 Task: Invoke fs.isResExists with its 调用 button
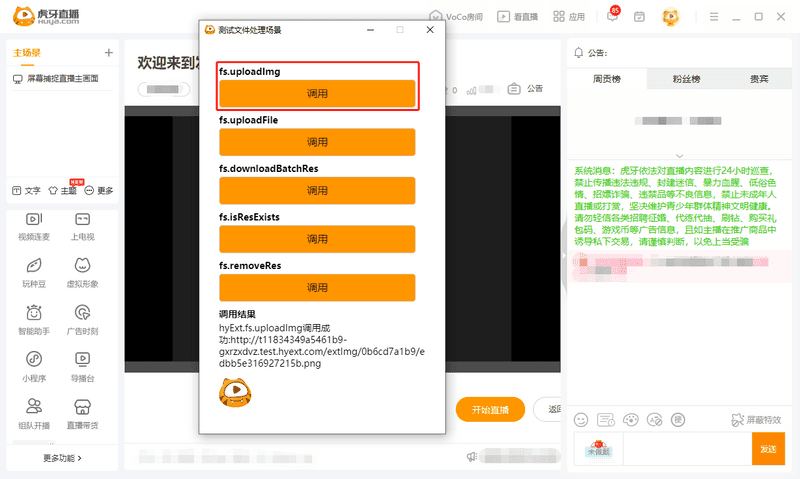pos(317,239)
